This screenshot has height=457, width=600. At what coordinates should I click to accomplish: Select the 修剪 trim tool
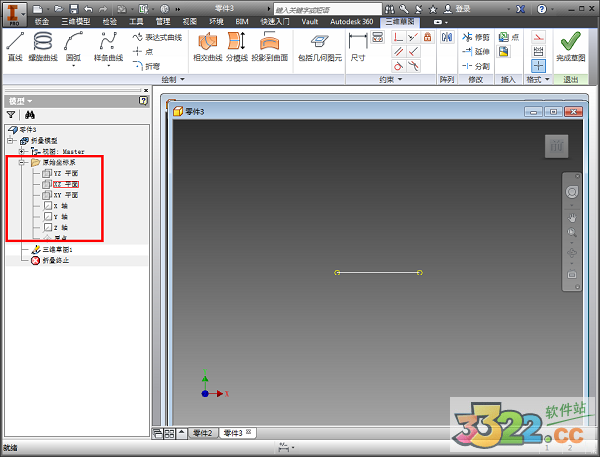point(476,37)
